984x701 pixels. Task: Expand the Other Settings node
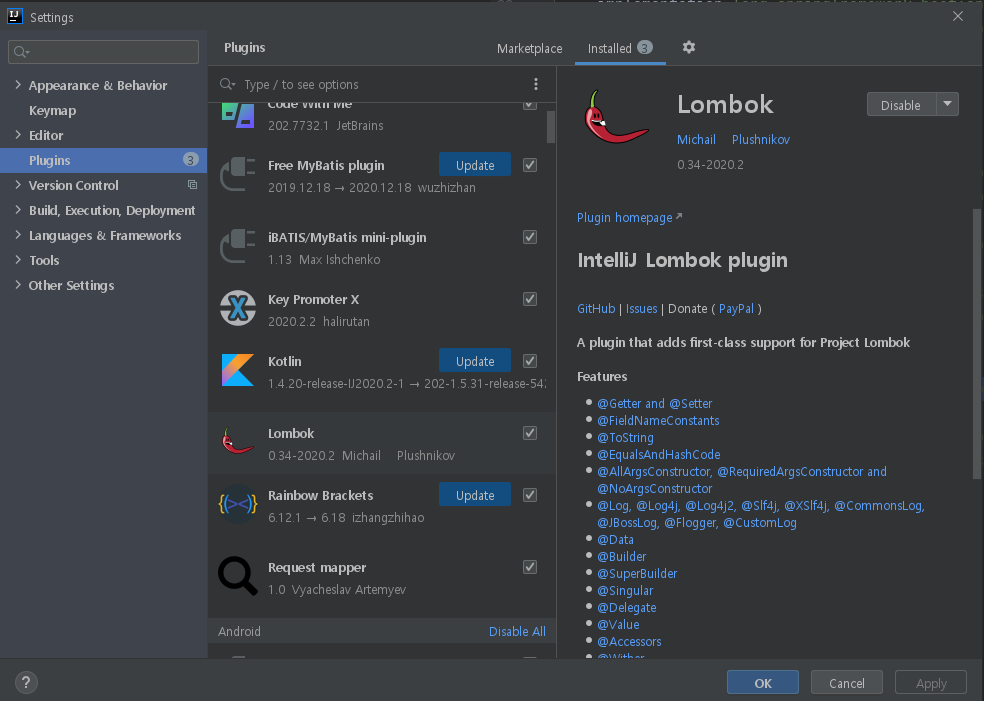click(18, 285)
